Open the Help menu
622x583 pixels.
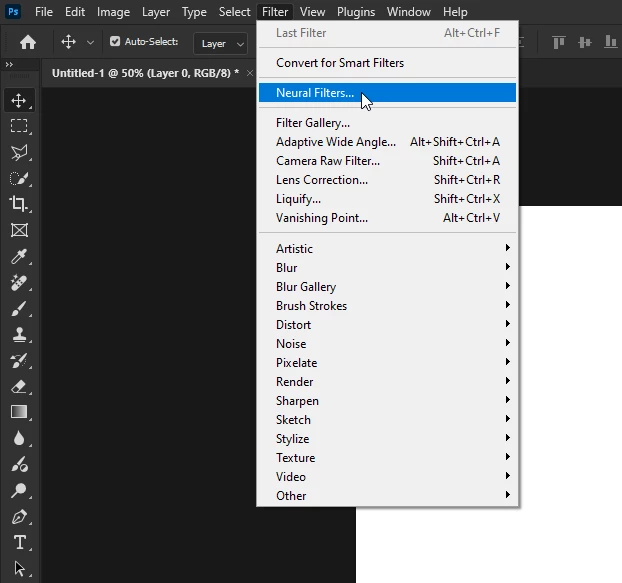[x=455, y=12]
